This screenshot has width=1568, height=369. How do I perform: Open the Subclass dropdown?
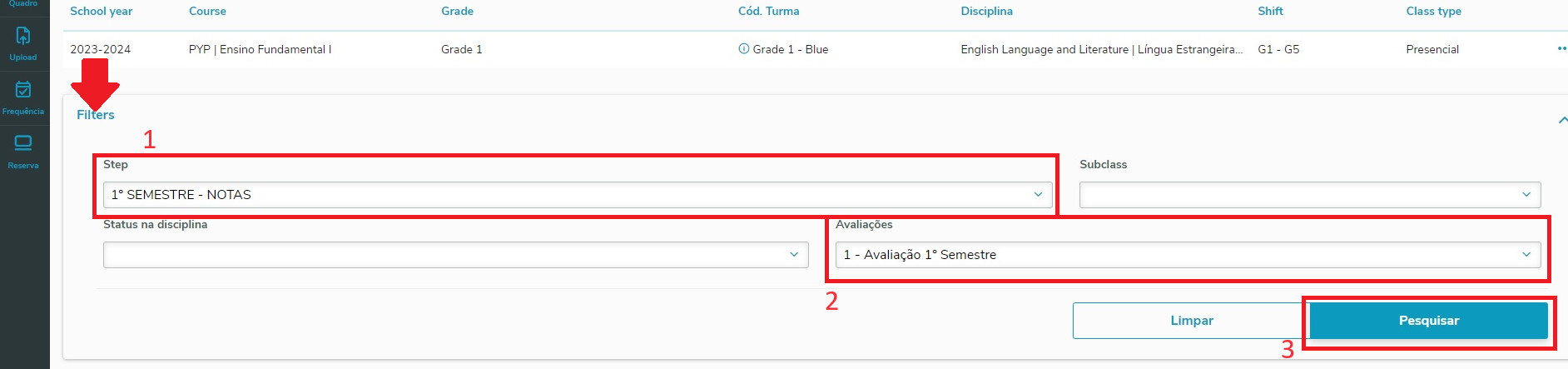[1310, 195]
